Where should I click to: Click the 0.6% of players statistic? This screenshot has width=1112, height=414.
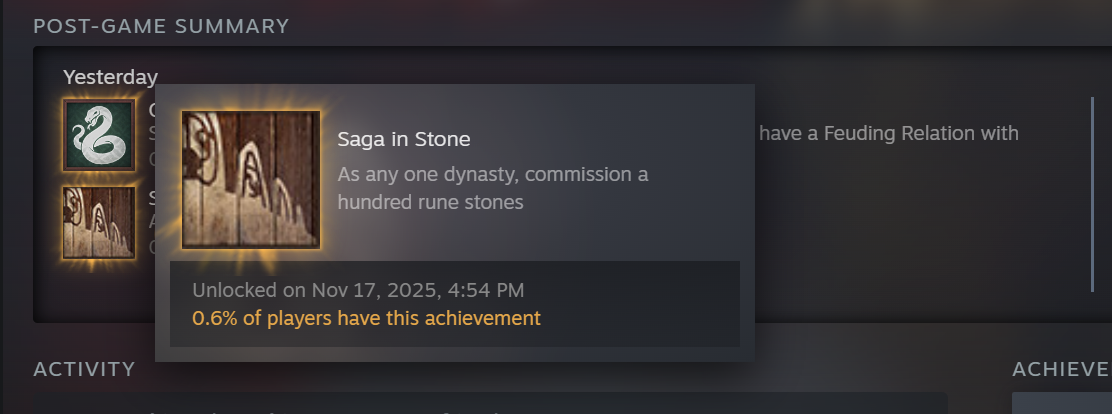pyautogui.click(x=366, y=318)
